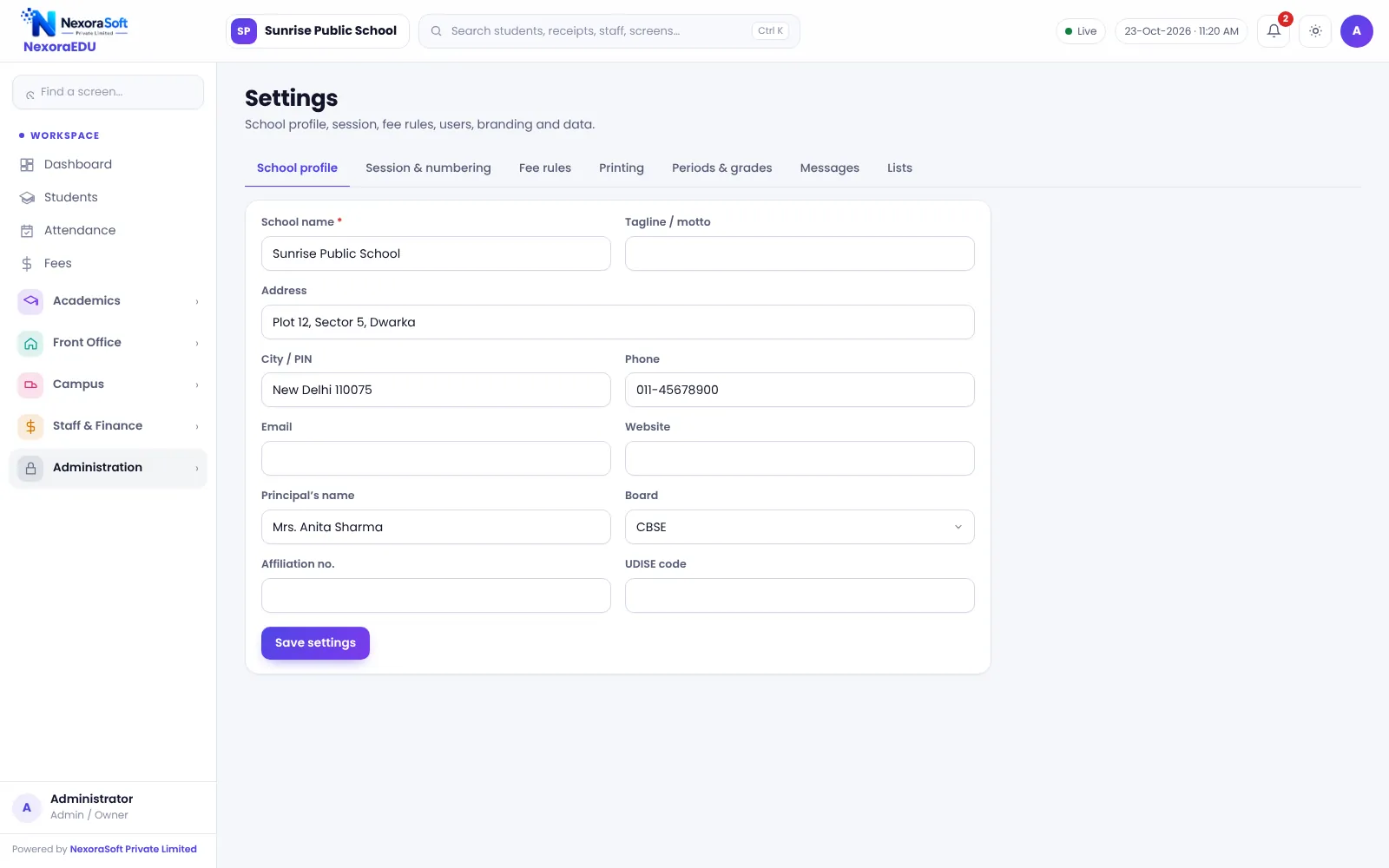Open the Board dropdown

(800, 527)
